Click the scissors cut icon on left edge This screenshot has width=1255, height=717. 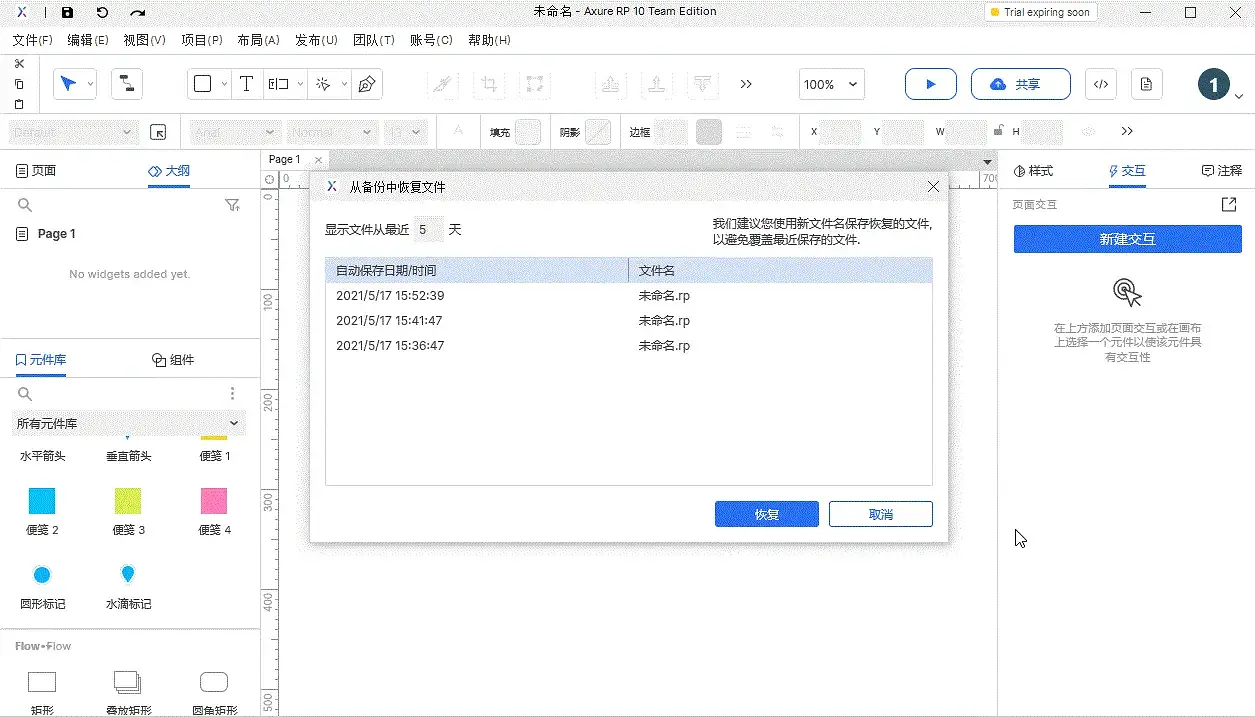click(20, 62)
